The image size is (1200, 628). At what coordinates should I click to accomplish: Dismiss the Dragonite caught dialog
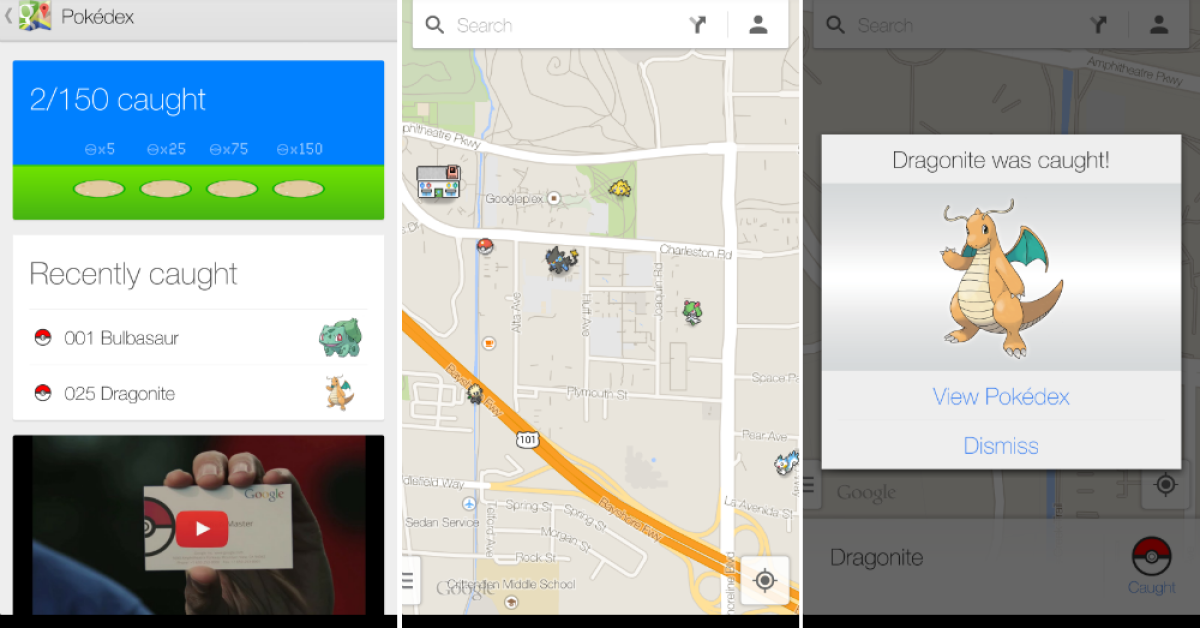[x=1001, y=446]
